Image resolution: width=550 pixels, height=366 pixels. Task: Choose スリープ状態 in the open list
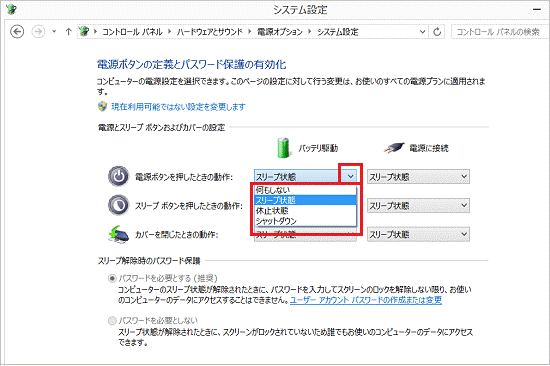tap(305, 200)
